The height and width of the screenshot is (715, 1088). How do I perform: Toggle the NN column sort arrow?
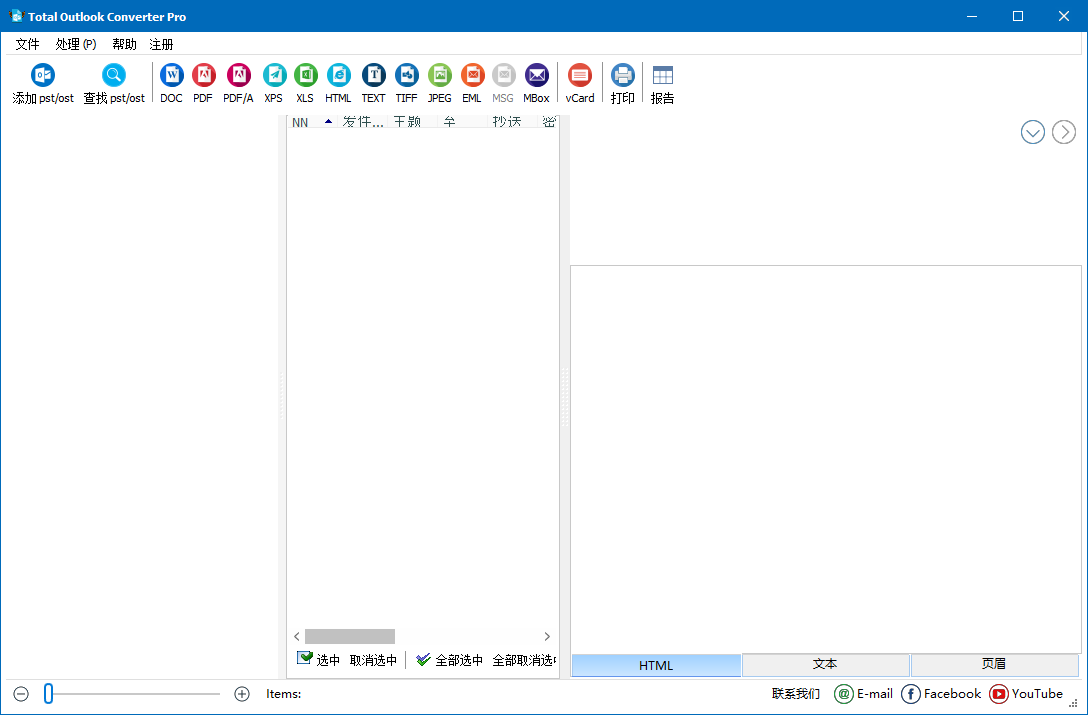(x=329, y=121)
